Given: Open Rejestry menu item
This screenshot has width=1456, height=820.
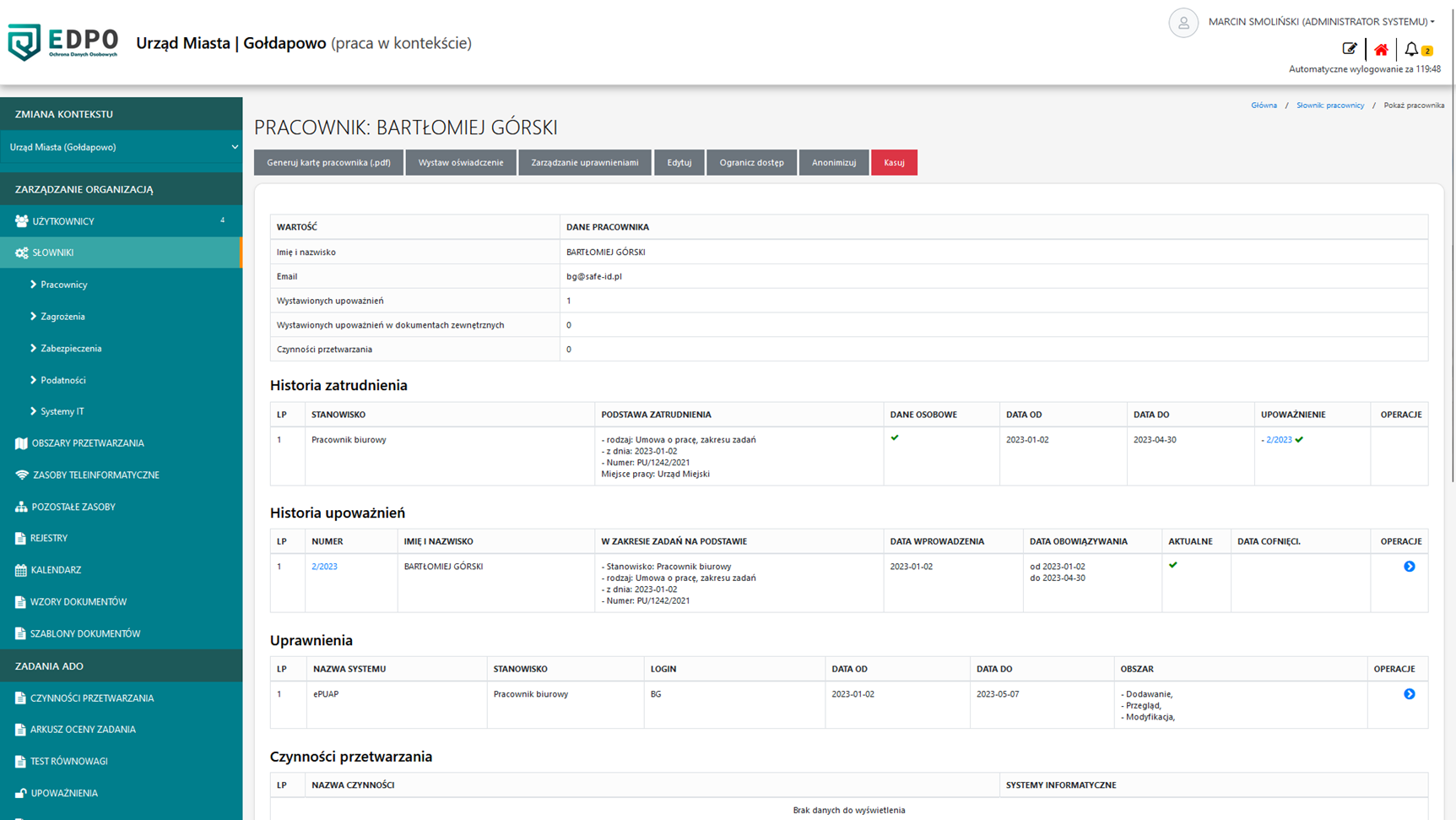Looking at the screenshot, I should pyautogui.click(x=122, y=538).
